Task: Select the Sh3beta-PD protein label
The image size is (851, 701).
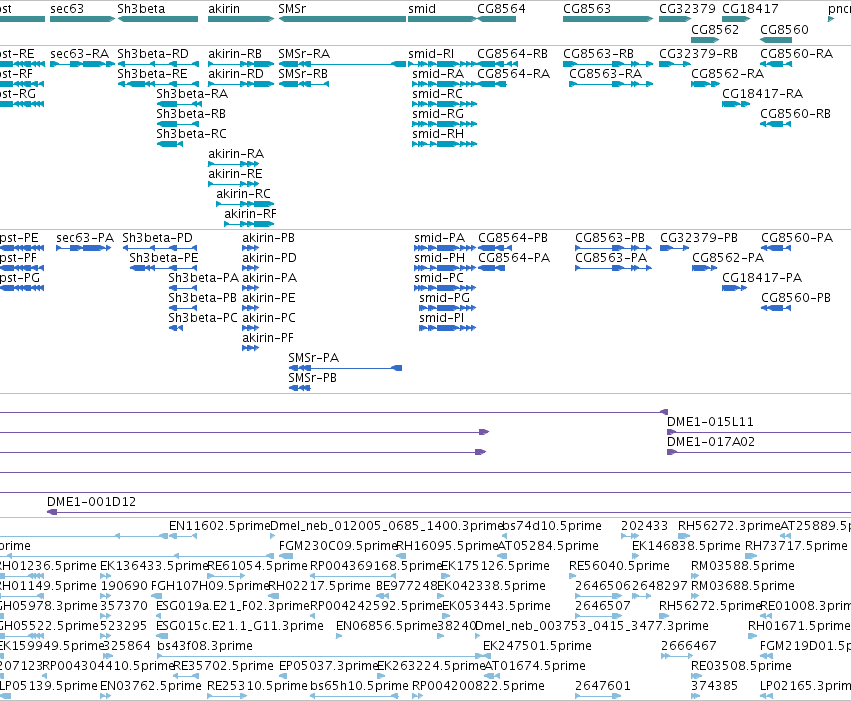Action: click(157, 238)
